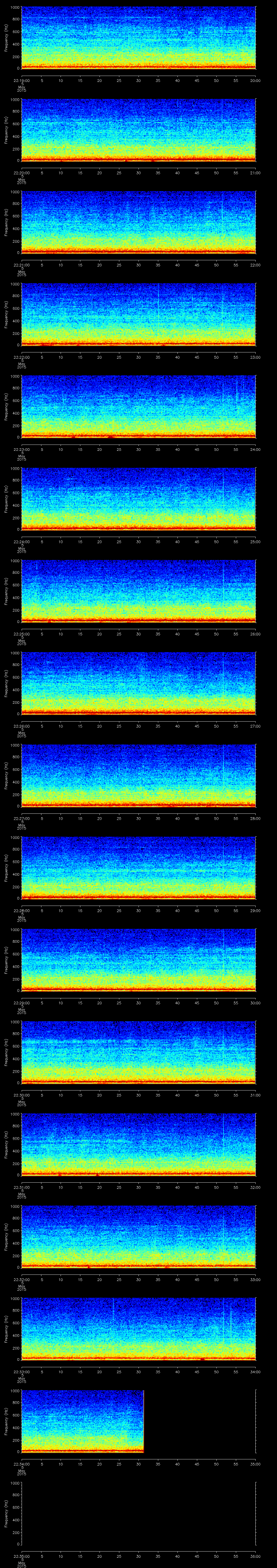The width and height of the screenshot is (277, 1568).
Task: Click the 22:20:00 start time label
Action: 22,173
